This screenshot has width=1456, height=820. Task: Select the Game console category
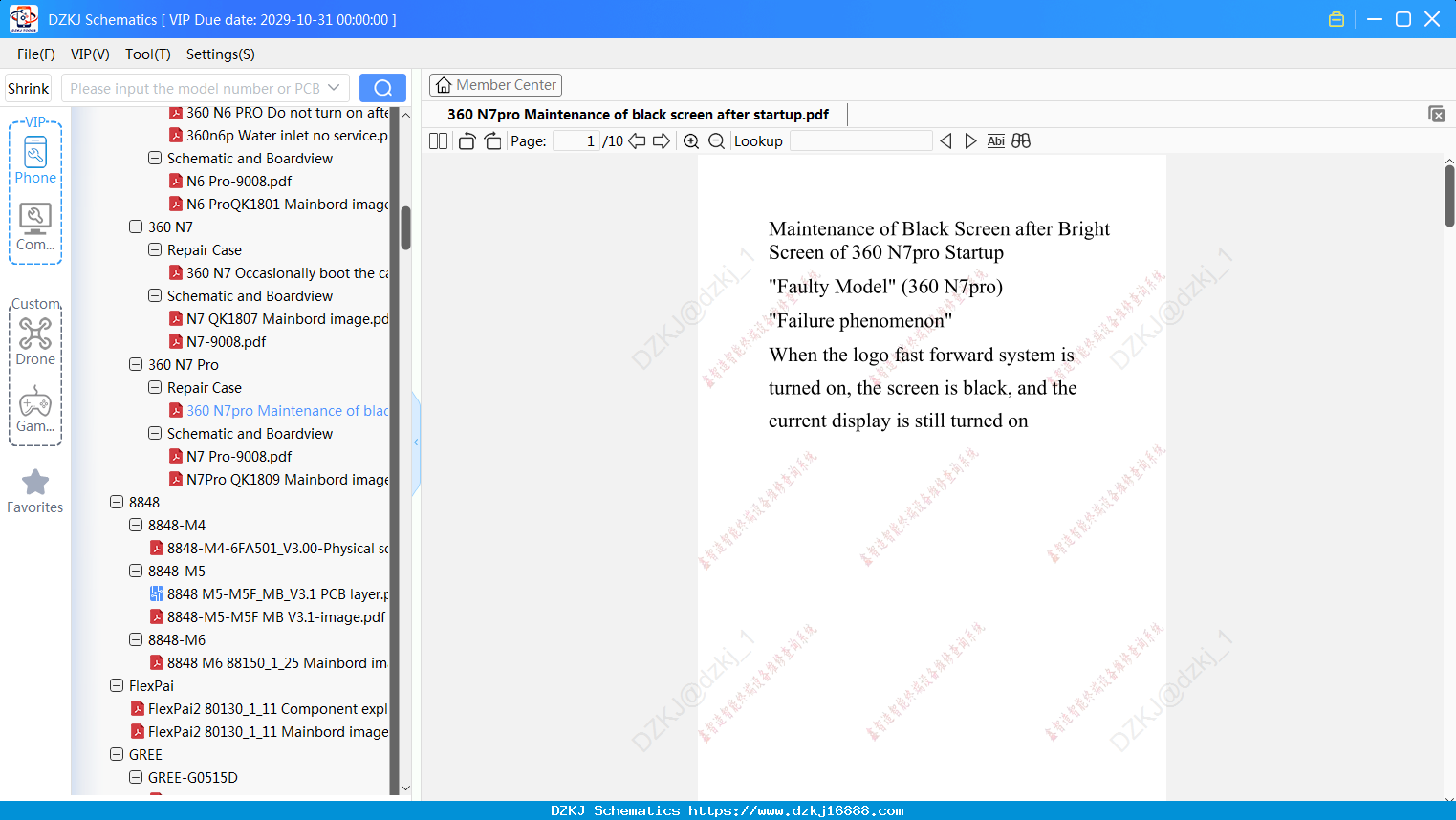[x=35, y=409]
